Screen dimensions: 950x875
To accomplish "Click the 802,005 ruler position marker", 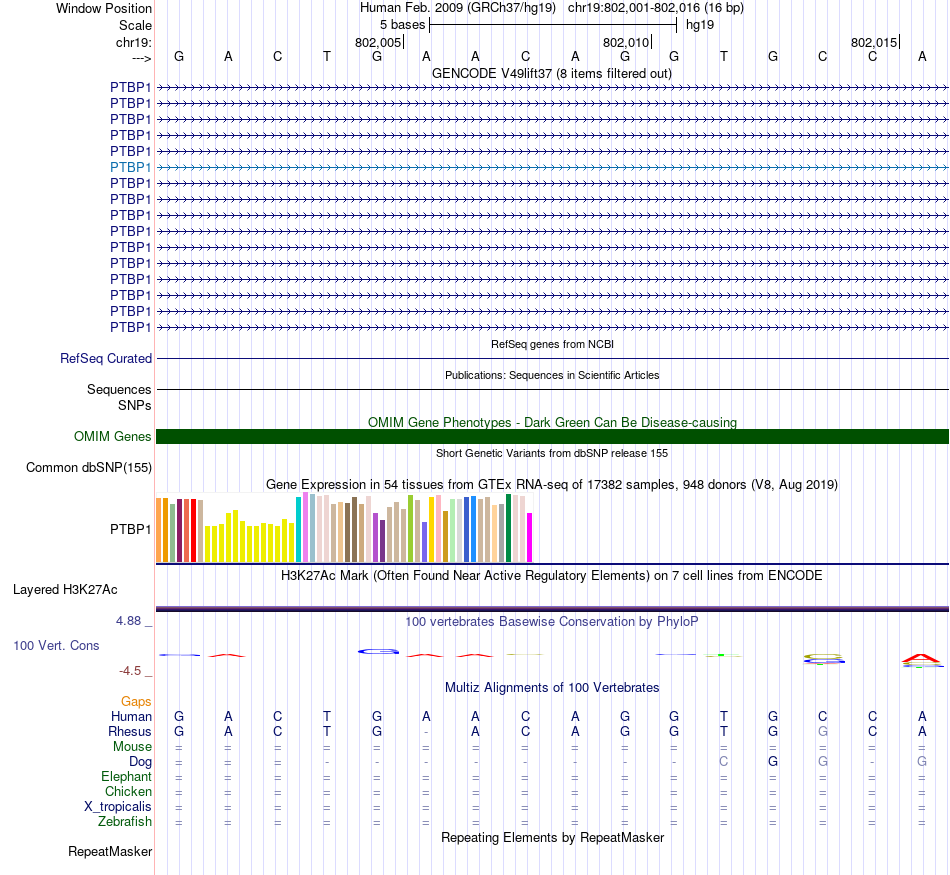I will (378, 42).
